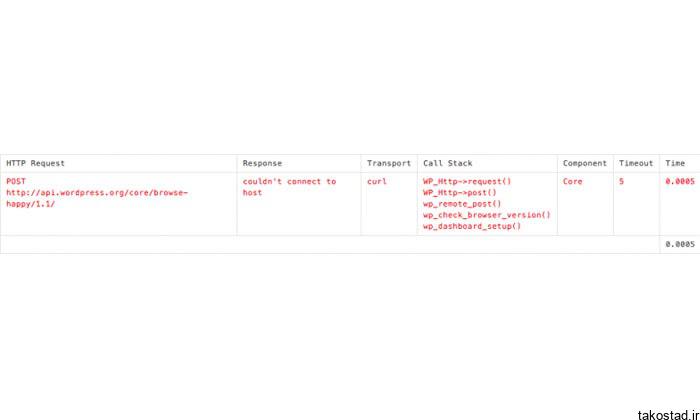Click the curl transport value

tap(377, 181)
